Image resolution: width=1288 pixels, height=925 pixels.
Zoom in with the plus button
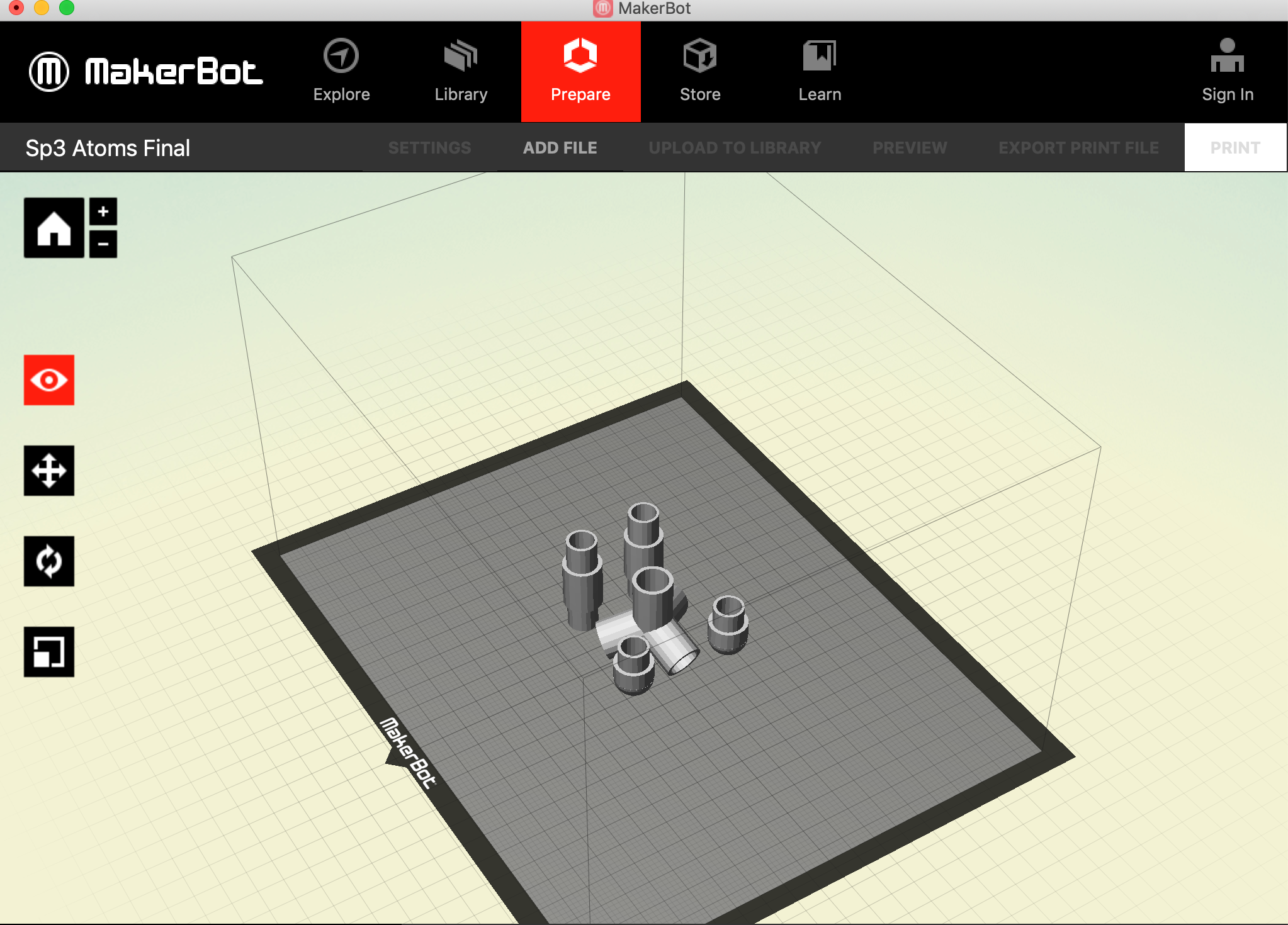click(x=103, y=212)
